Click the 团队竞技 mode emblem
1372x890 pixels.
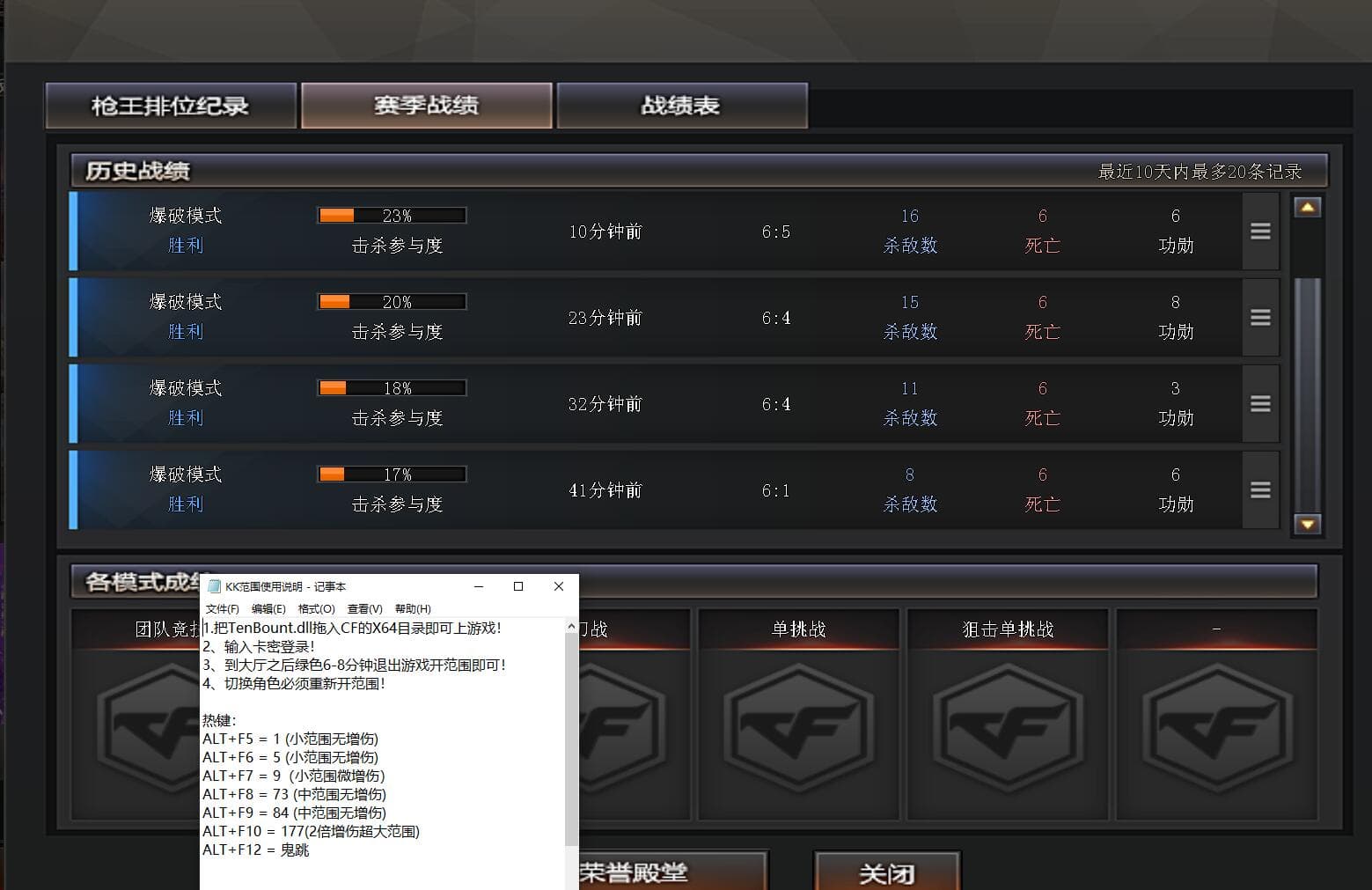(148, 729)
